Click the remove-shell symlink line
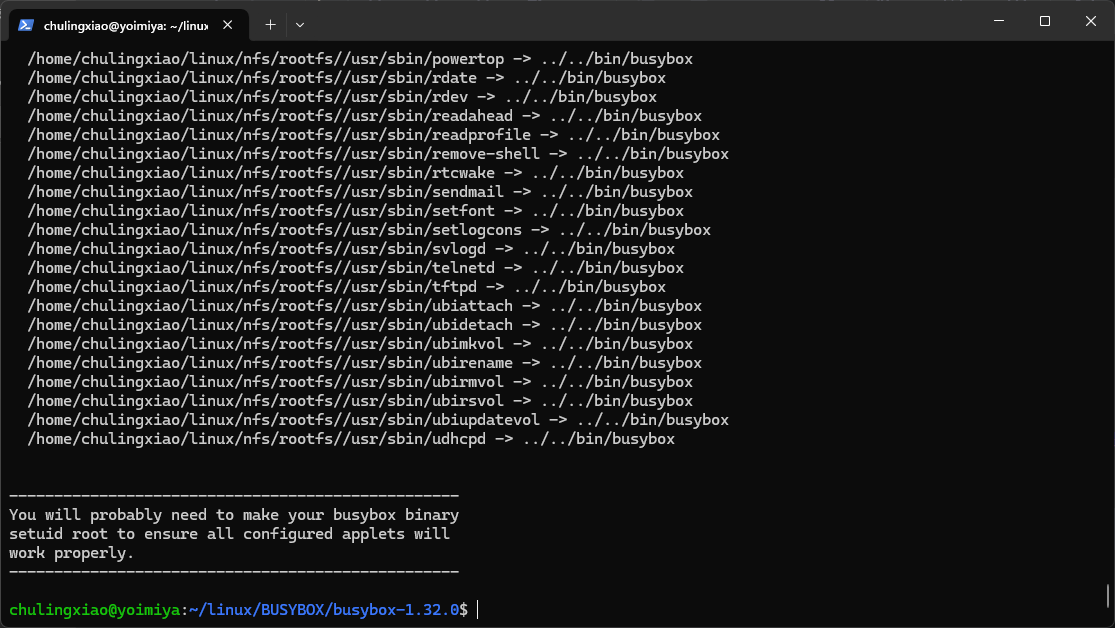The image size is (1115, 628). point(378,154)
